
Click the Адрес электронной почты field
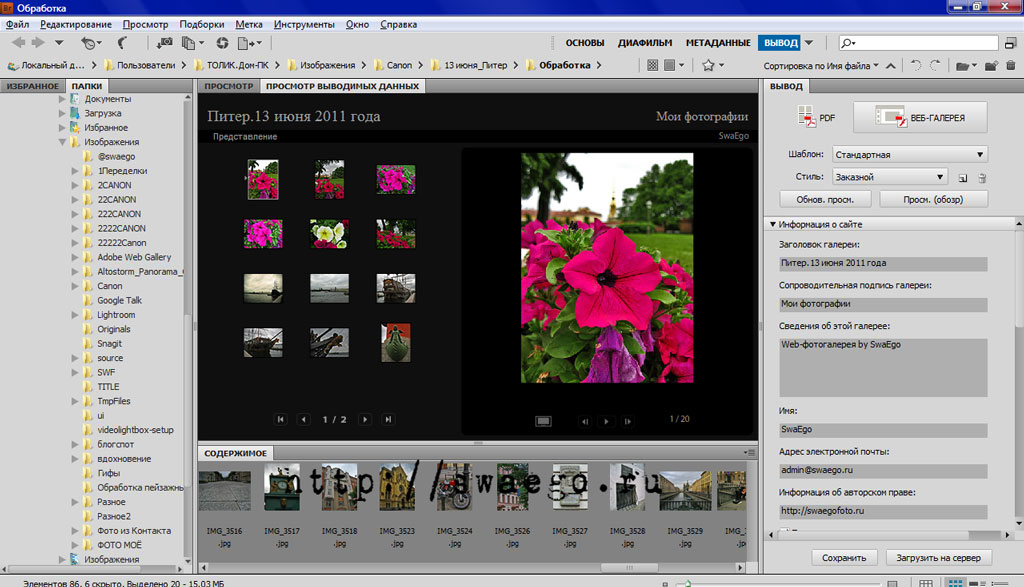tap(883, 470)
